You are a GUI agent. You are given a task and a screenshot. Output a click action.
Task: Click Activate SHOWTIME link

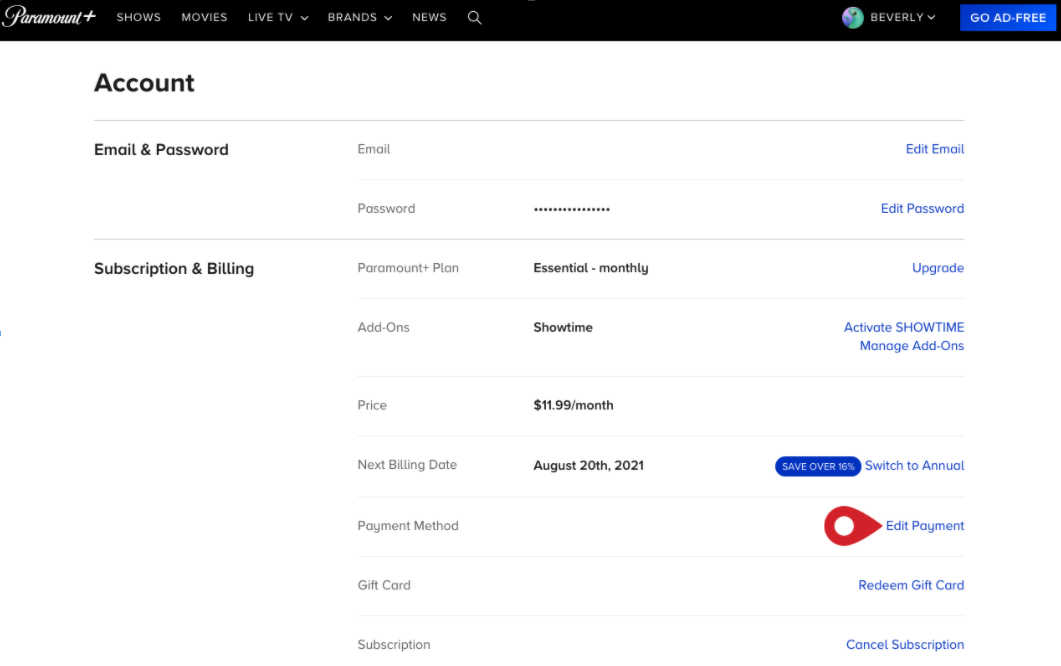click(x=903, y=328)
